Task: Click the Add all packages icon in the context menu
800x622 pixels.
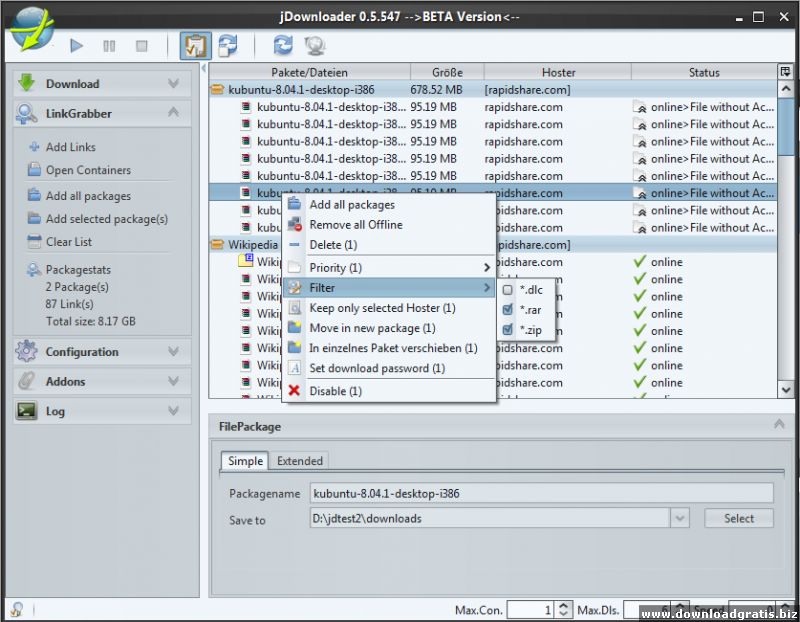Action: (x=294, y=204)
